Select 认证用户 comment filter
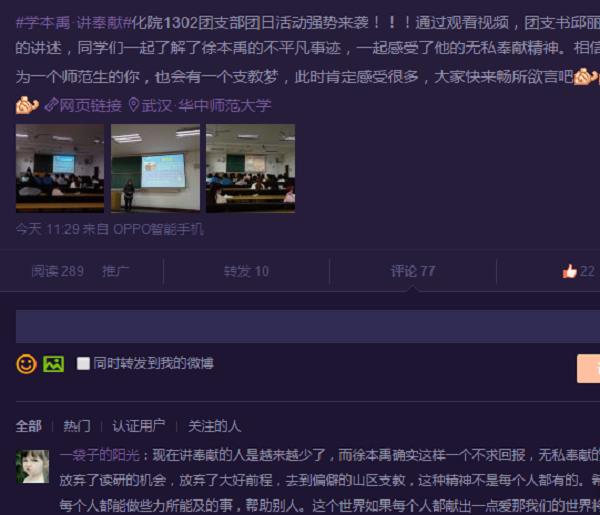 point(138,425)
